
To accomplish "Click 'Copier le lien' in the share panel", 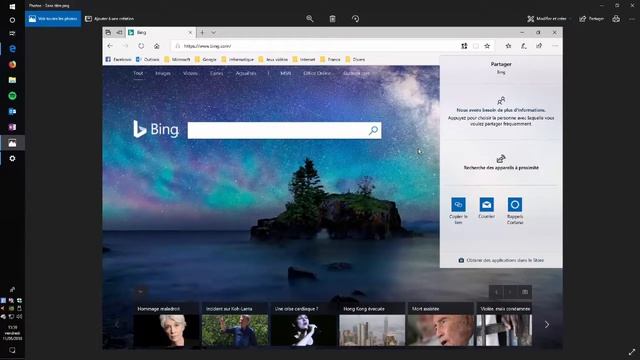I will coord(458,211).
